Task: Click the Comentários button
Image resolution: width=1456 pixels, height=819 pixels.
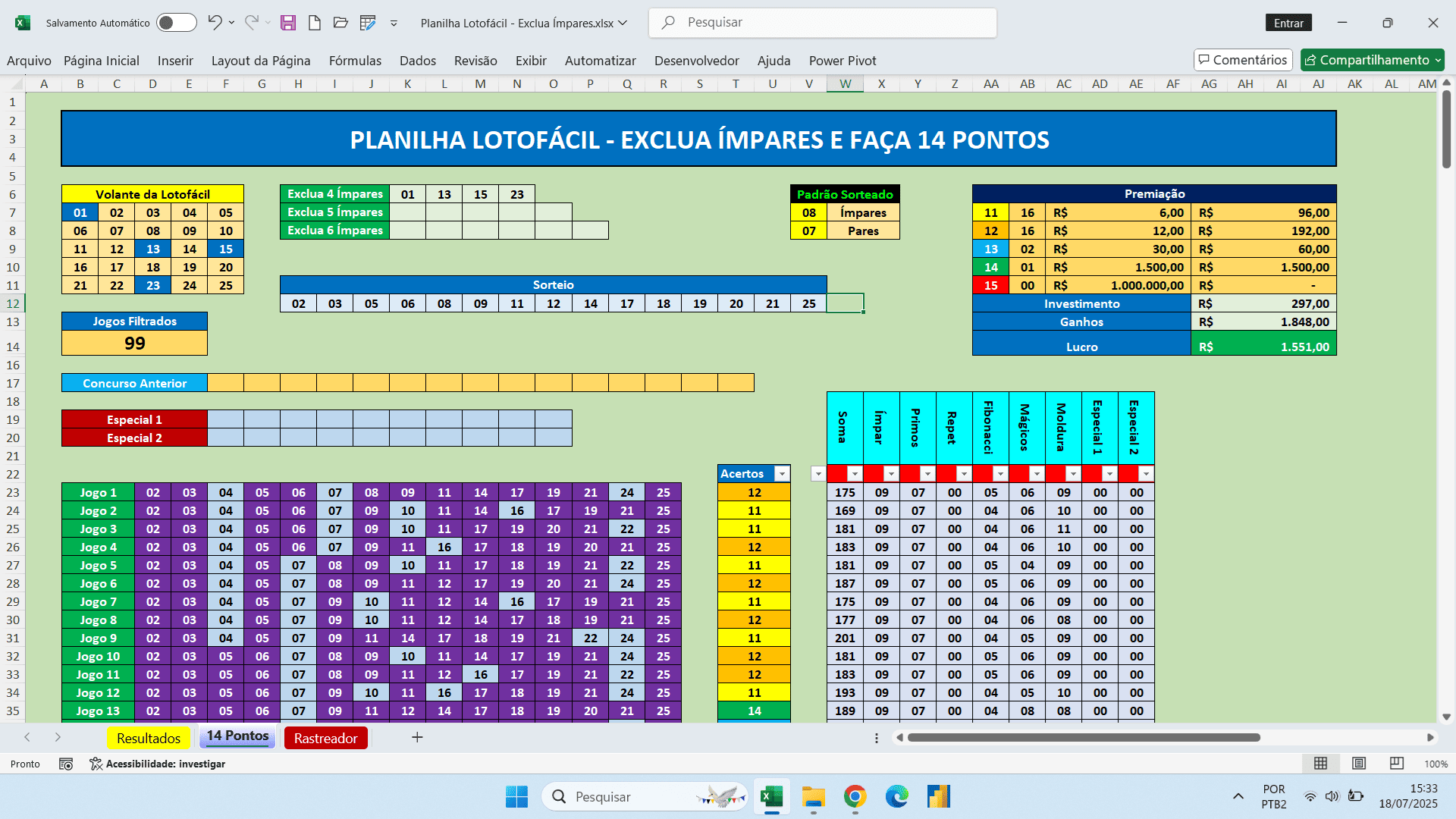Action: pos(1242,60)
